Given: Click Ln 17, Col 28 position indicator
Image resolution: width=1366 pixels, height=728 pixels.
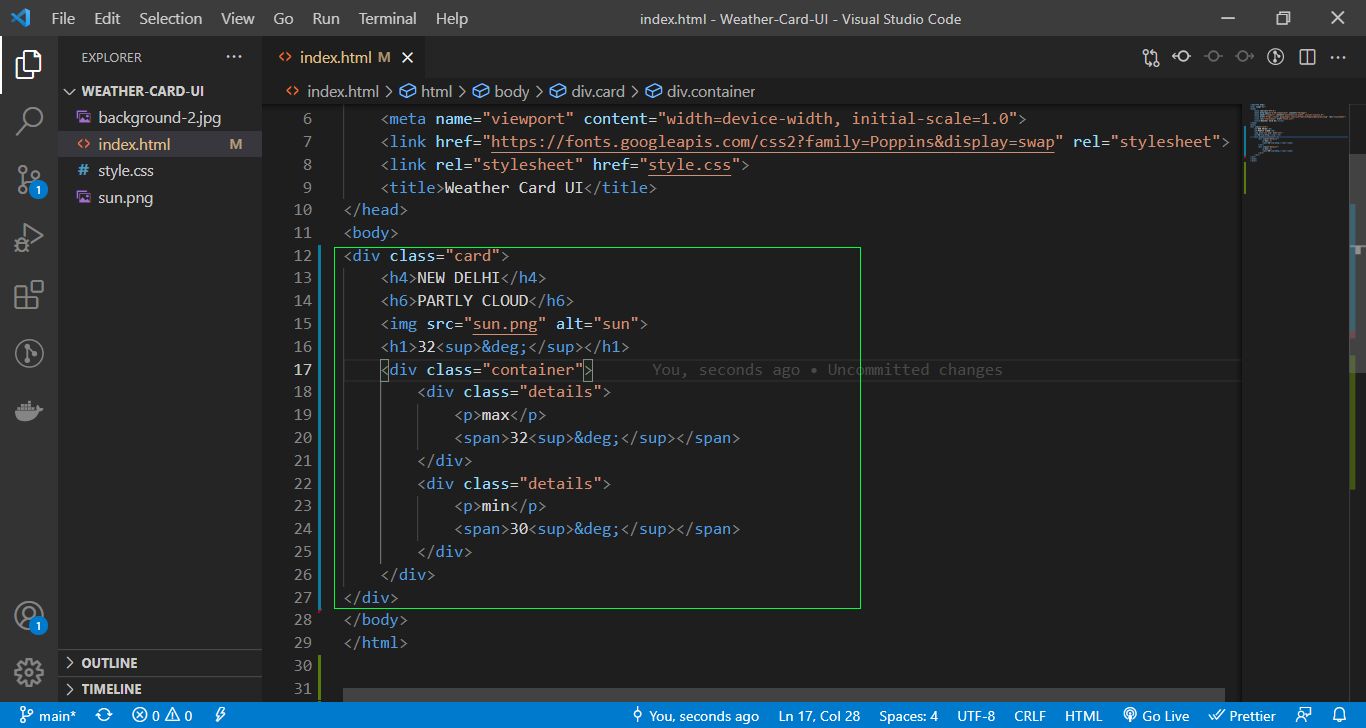Looking at the screenshot, I should point(819,716).
